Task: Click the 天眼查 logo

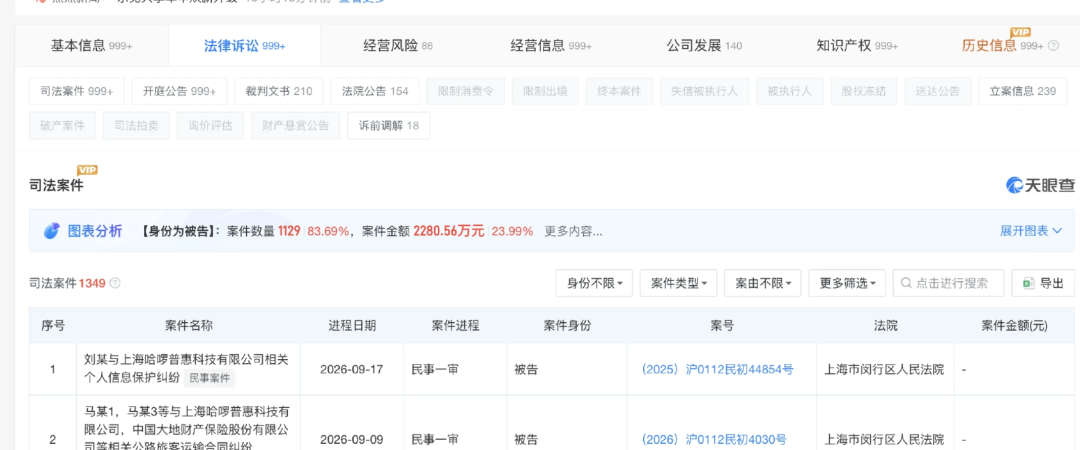Action: 1039,185
